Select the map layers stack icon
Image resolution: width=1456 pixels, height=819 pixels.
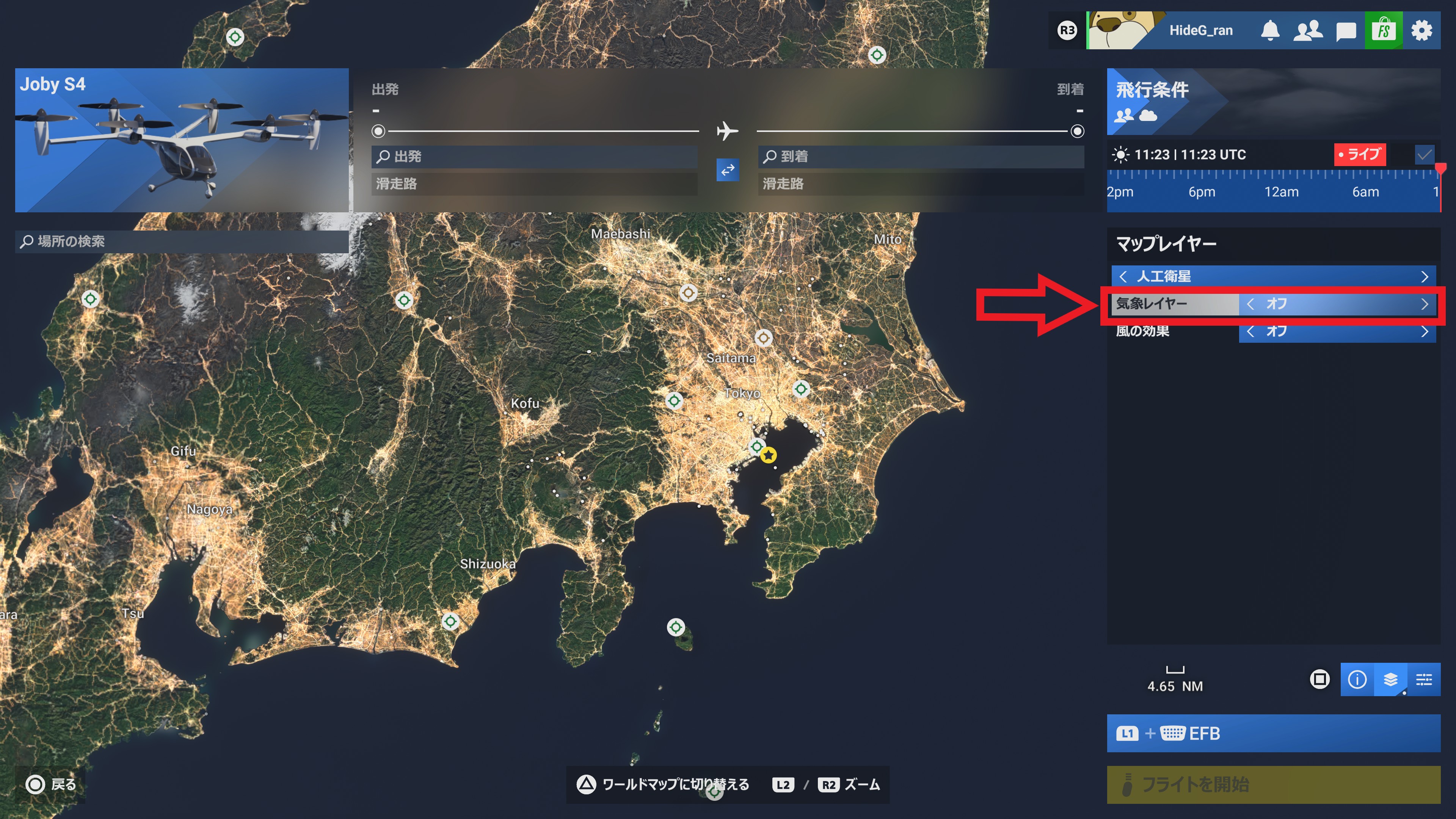(1390, 679)
